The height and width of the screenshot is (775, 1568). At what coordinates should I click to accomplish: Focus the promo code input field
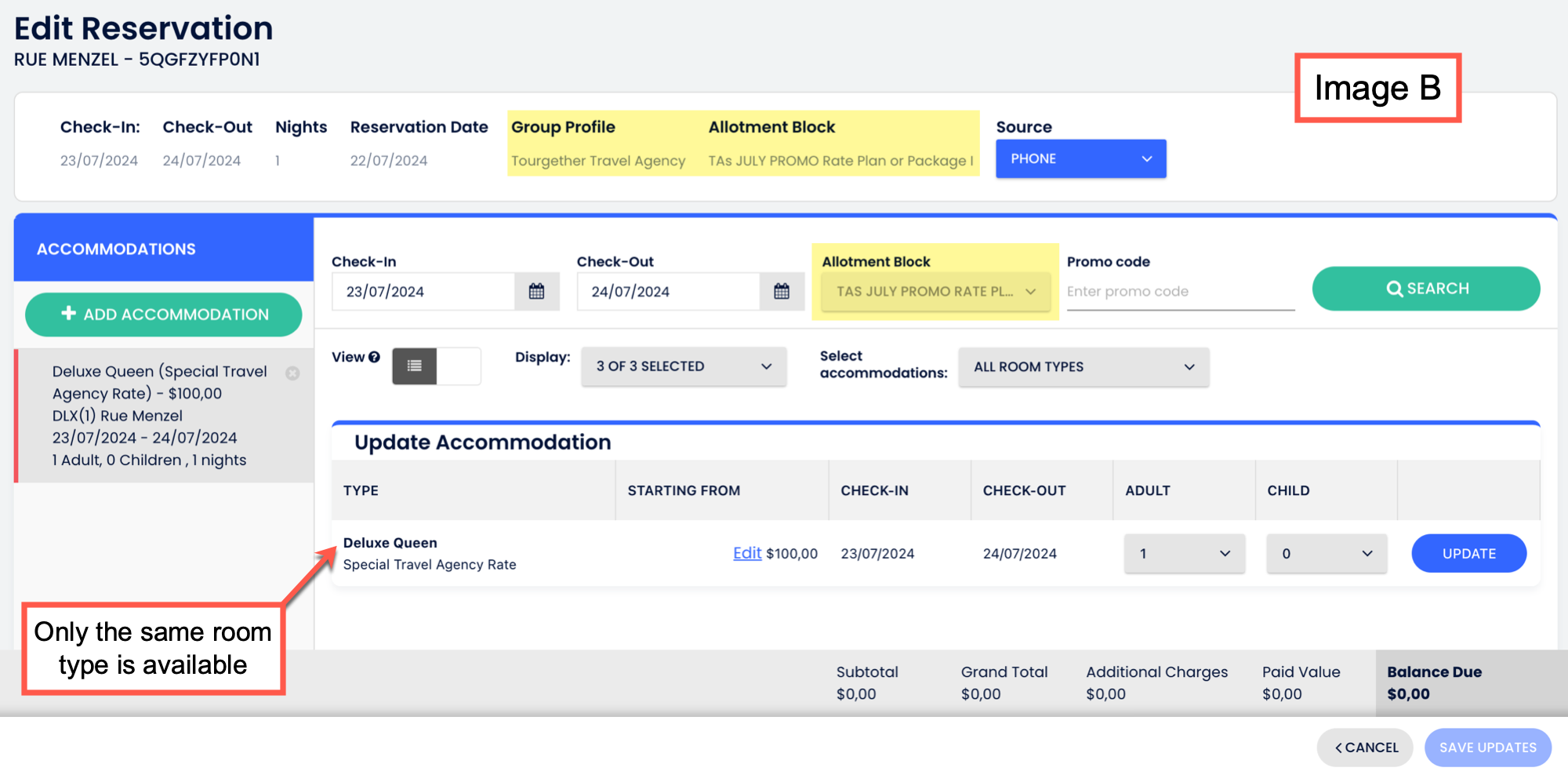click(1180, 292)
